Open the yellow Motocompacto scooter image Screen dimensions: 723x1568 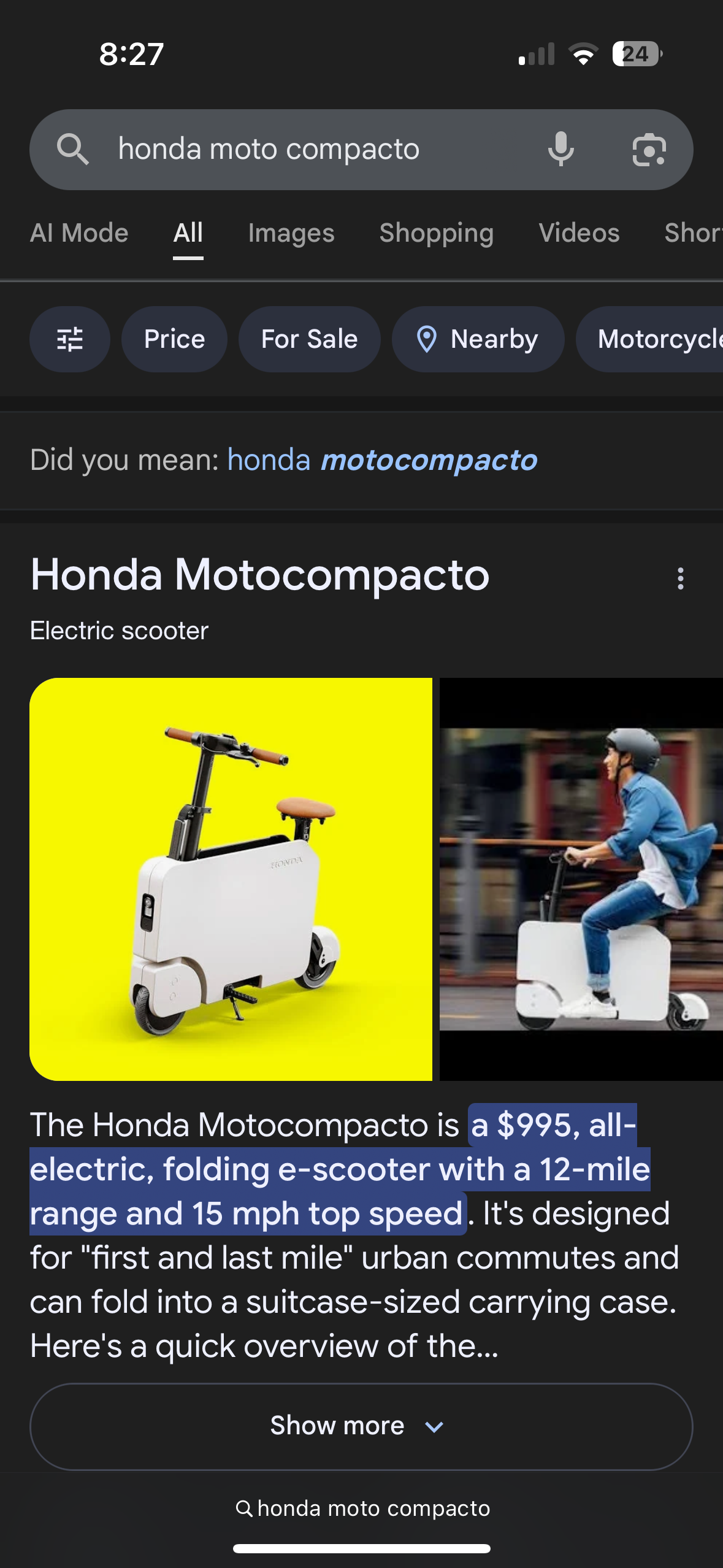231,879
